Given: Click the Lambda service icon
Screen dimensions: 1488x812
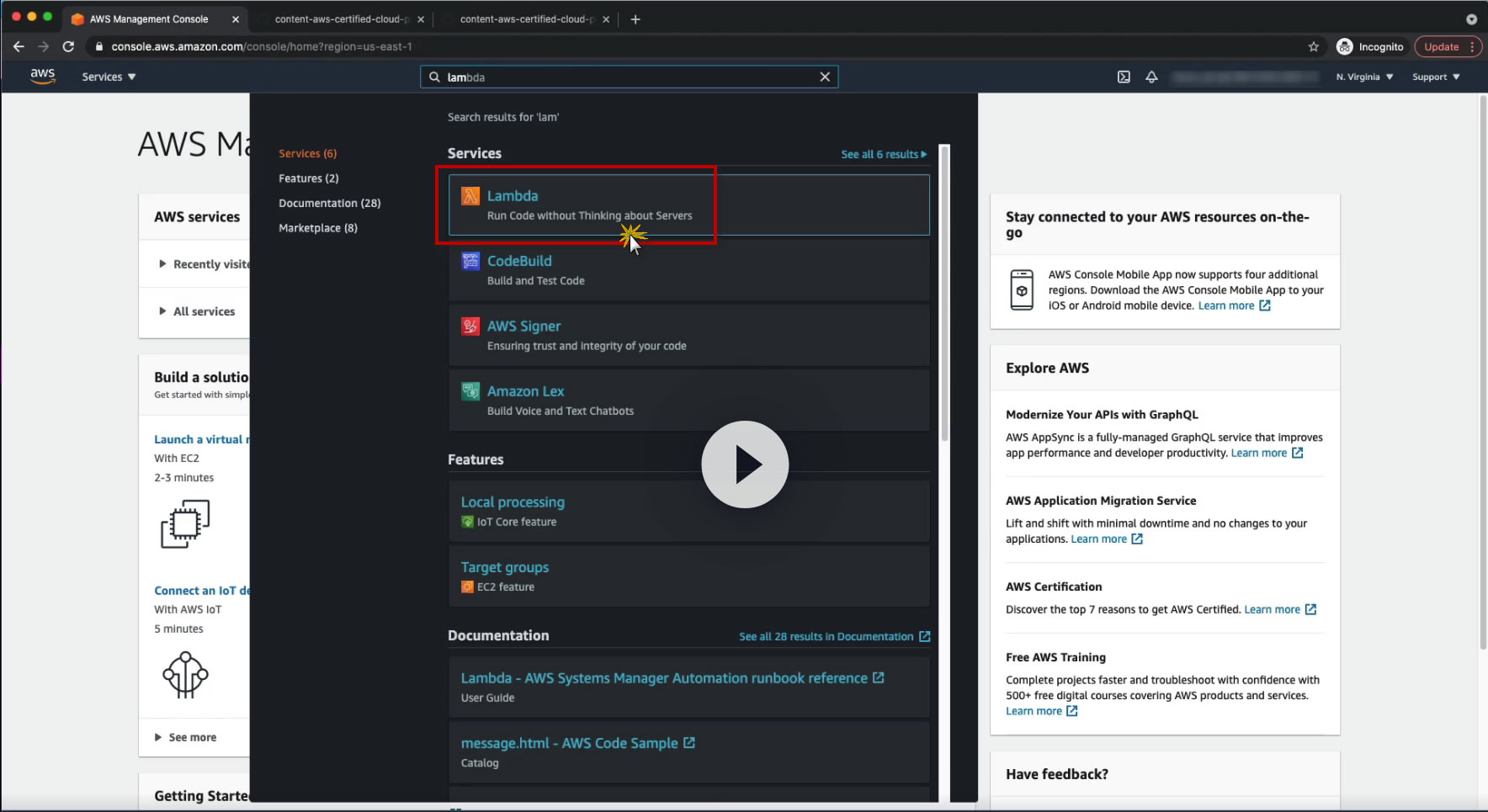Looking at the screenshot, I should click(x=470, y=196).
